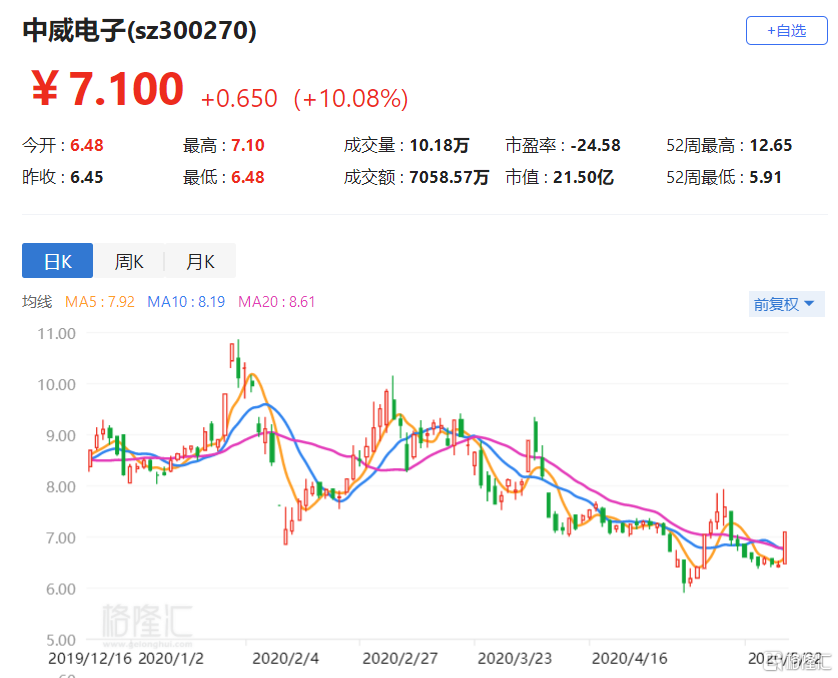This screenshot has width=838, height=678.
Task: Click the MA5 : 7.92 indicator label
Action: coord(100,302)
